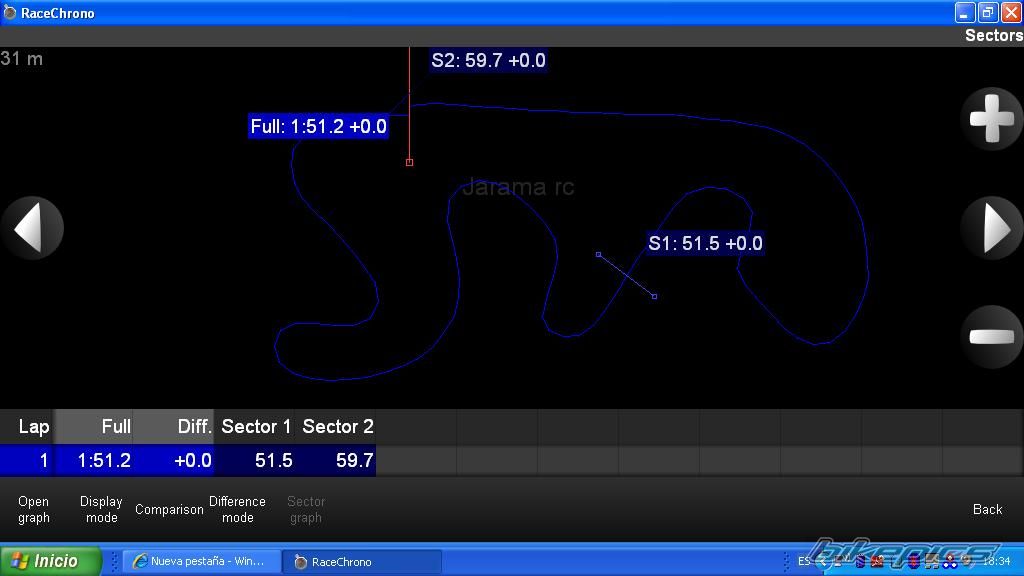The height and width of the screenshot is (576, 1024).
Task: Click the Back button
Action: (x=987, y=509)
